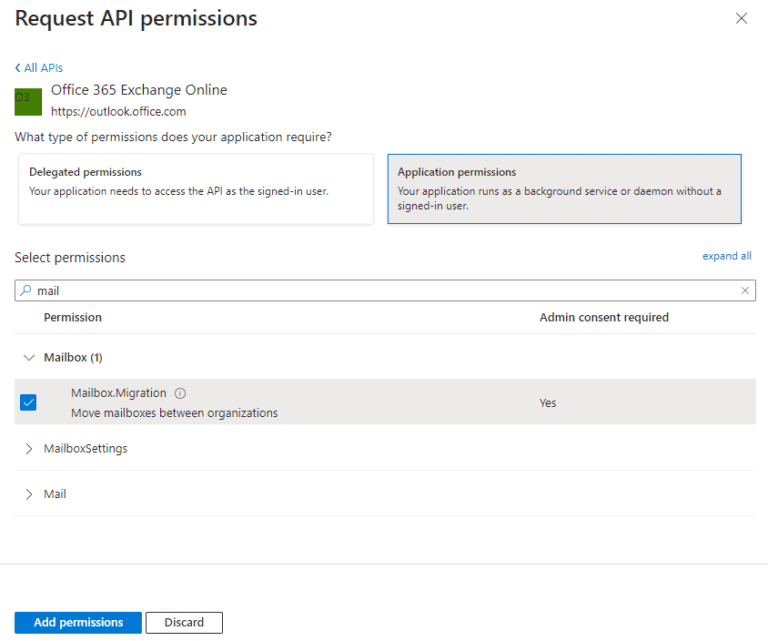
Task: Click the MailboxSettings group label
Action: [86, 449]
